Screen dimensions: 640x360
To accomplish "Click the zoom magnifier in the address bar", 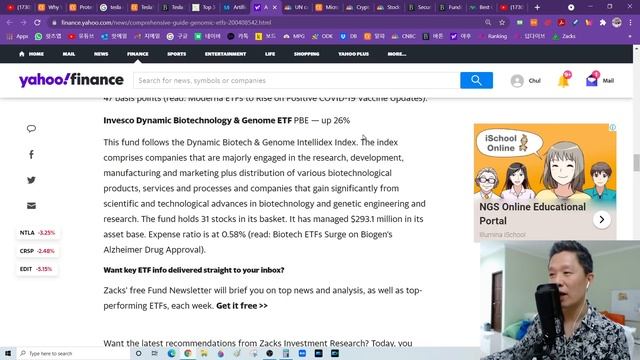I will (488, 22).
